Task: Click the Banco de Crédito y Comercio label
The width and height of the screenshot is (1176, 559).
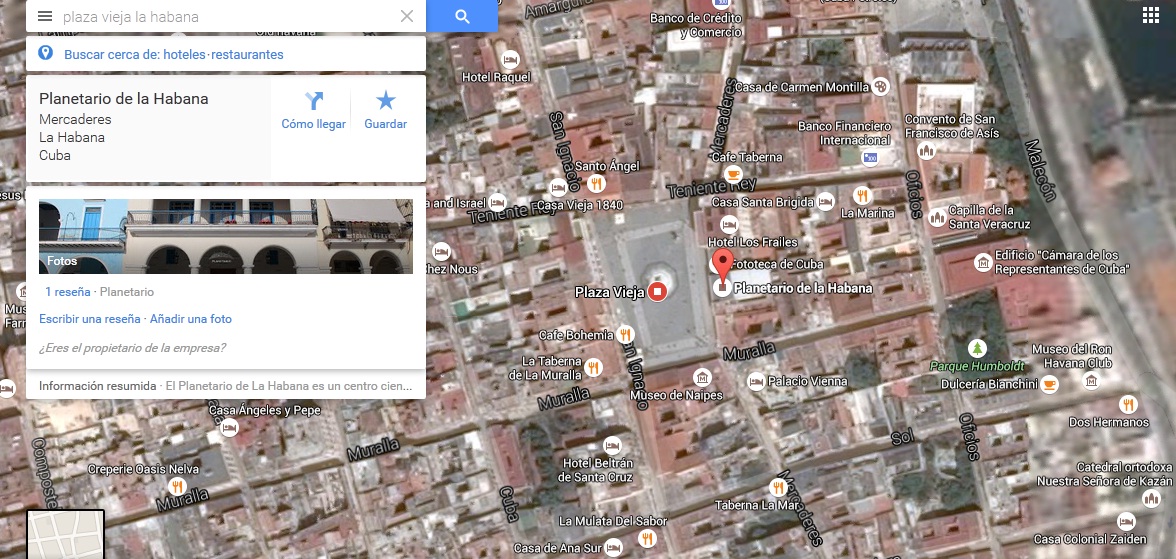Action: (x=695, y=25)
